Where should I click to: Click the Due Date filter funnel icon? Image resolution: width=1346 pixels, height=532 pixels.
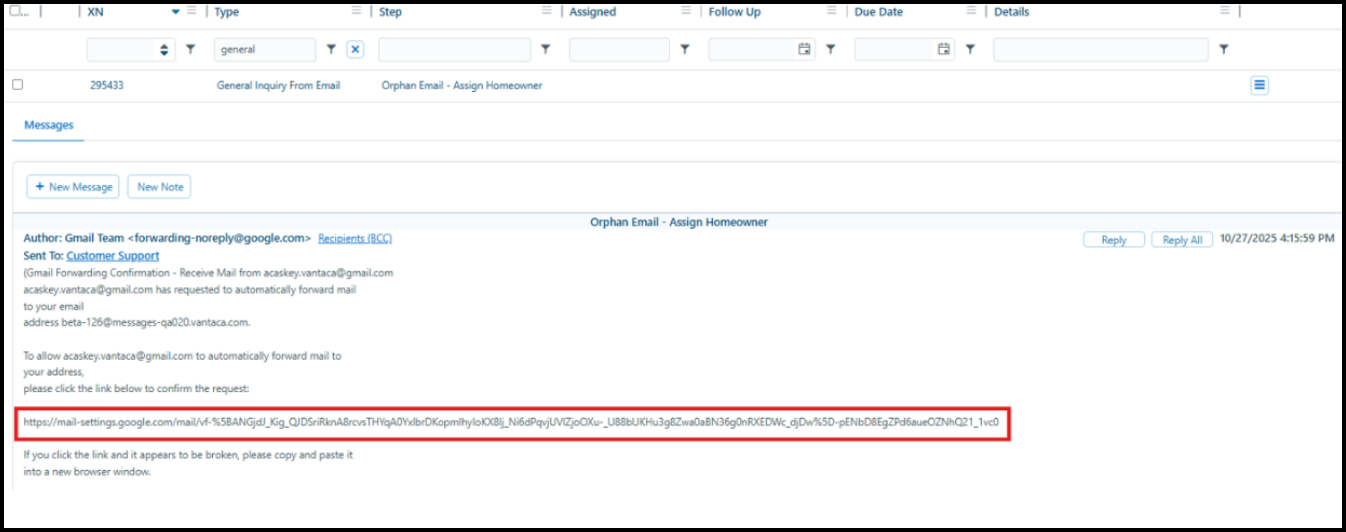pyautogui.click(x=970, y=49)
